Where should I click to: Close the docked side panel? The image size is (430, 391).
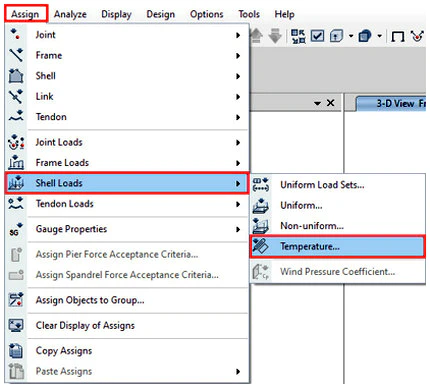coord(330,103)
